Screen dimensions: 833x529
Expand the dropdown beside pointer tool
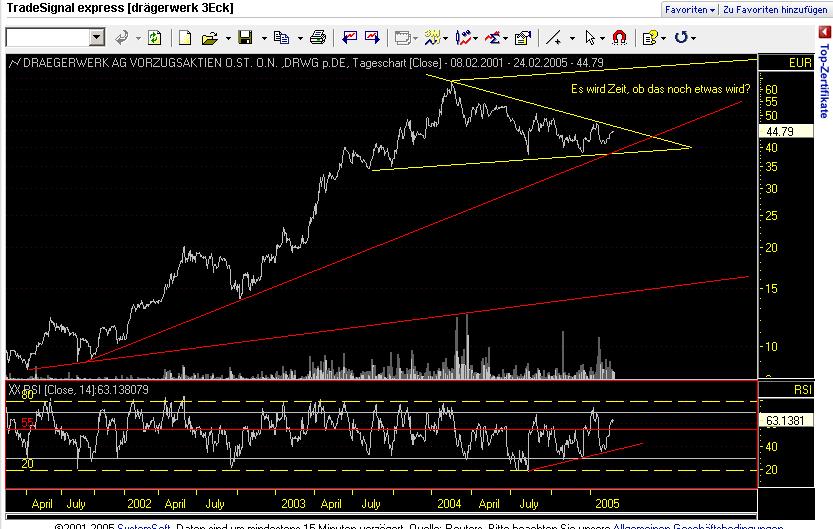[602, 38]
